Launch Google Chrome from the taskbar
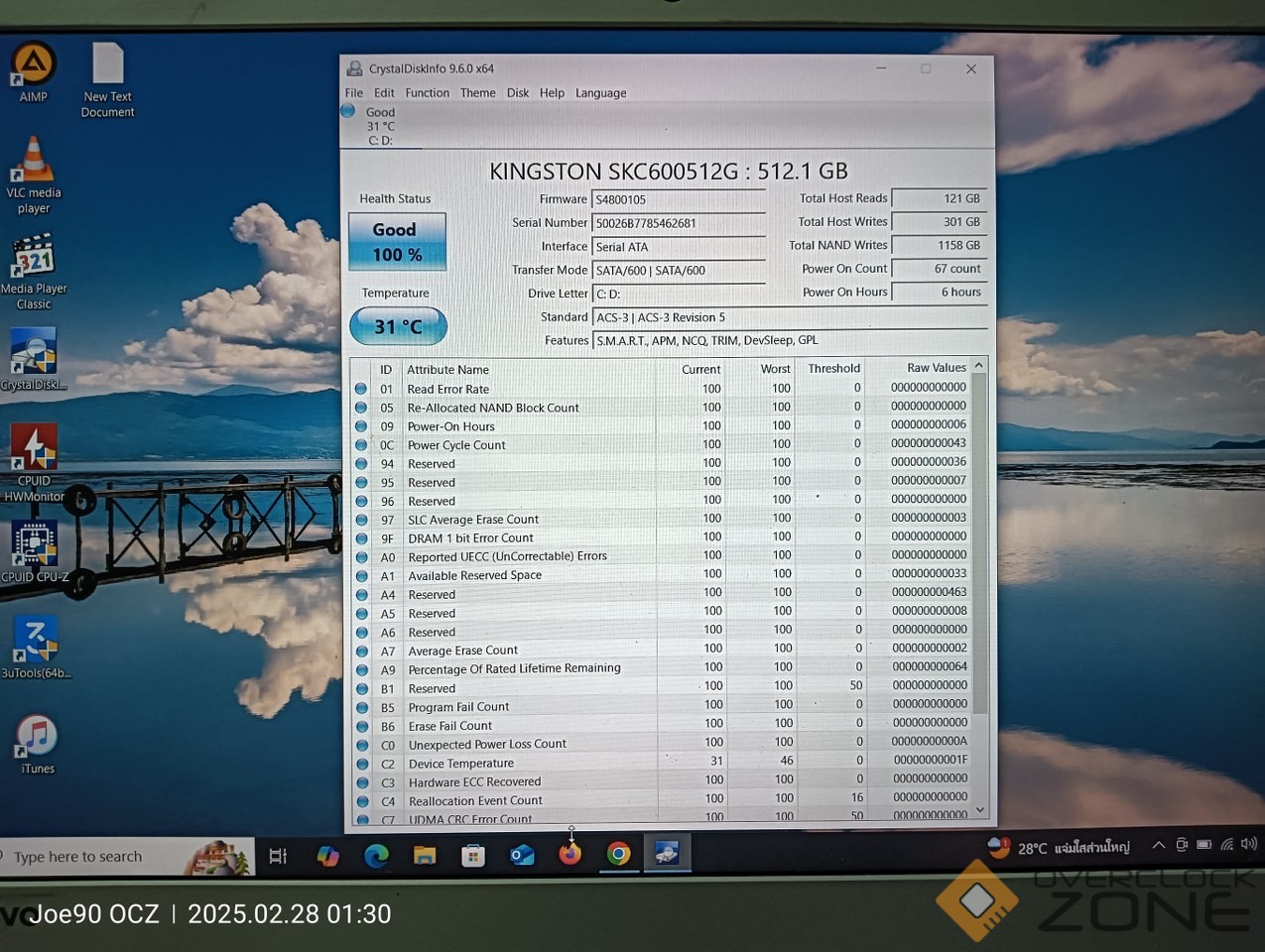Viewport: 1265px width, 952px height. point(618,854)
